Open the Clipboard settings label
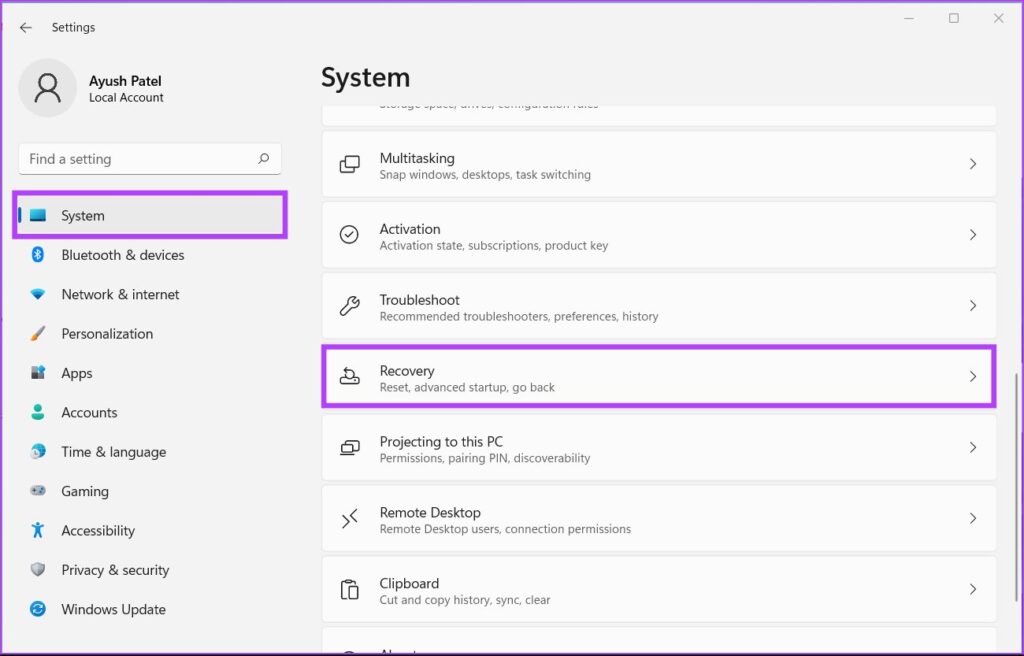This screenshot has width=1024, height=656. pos(409,583)
